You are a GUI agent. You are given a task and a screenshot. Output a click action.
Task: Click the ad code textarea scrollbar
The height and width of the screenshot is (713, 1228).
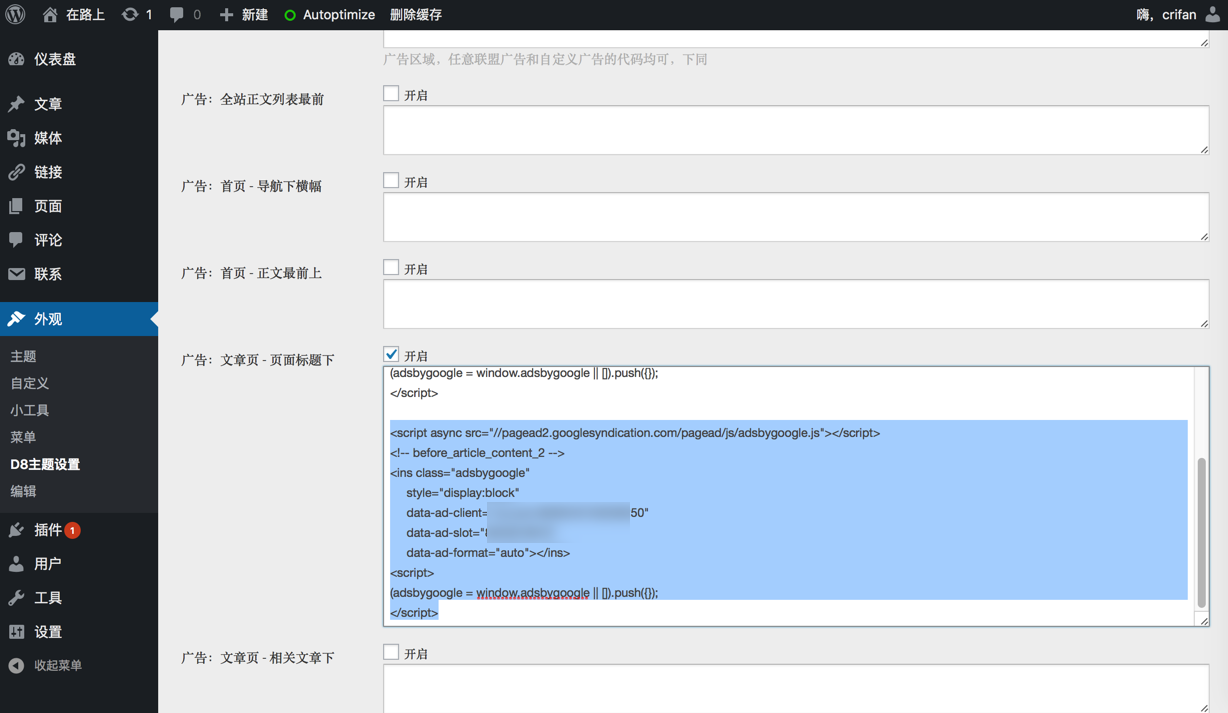(1201, 532)
